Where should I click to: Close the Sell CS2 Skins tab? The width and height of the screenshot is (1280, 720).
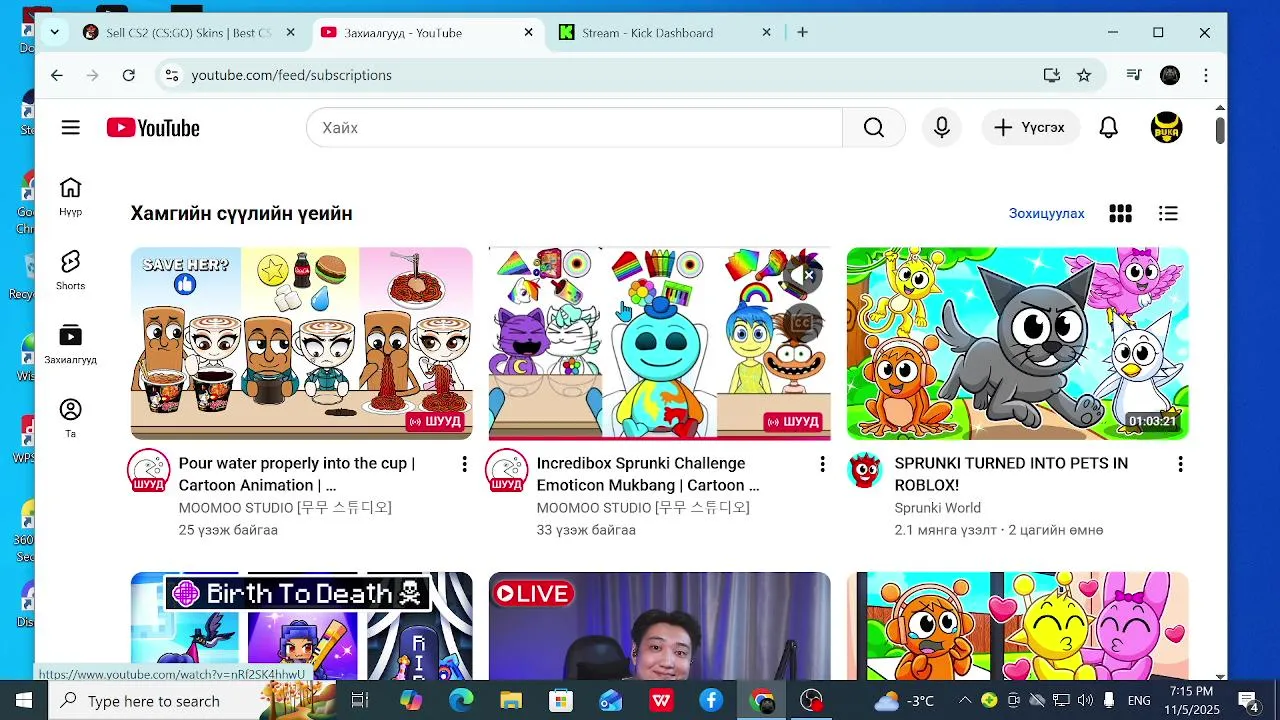[x=291, y=33]
